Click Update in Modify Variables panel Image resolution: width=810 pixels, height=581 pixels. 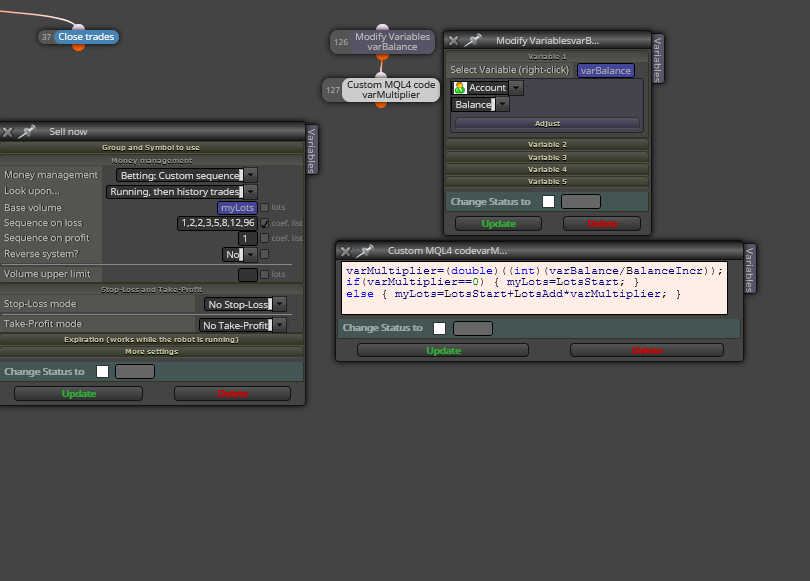pos(499,224)
